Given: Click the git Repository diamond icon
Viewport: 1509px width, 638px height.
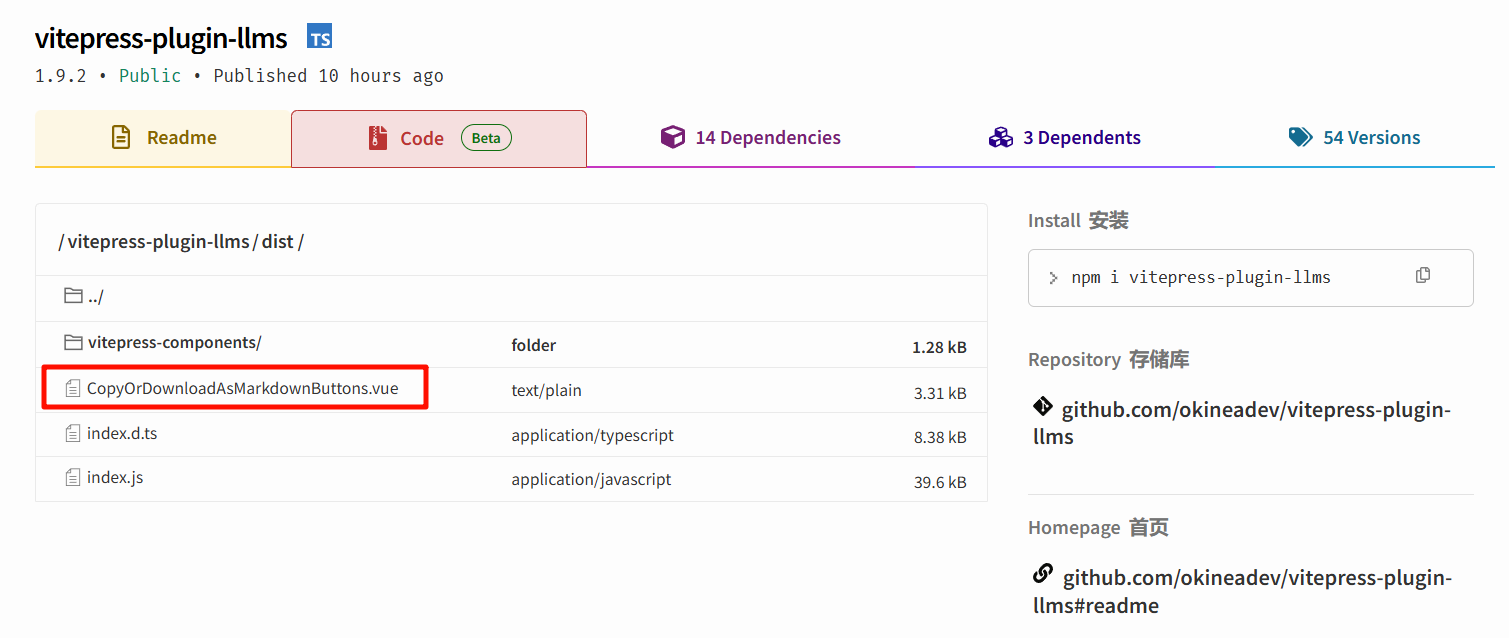Looking at the screenshot, I should [x=1042, y=407].
